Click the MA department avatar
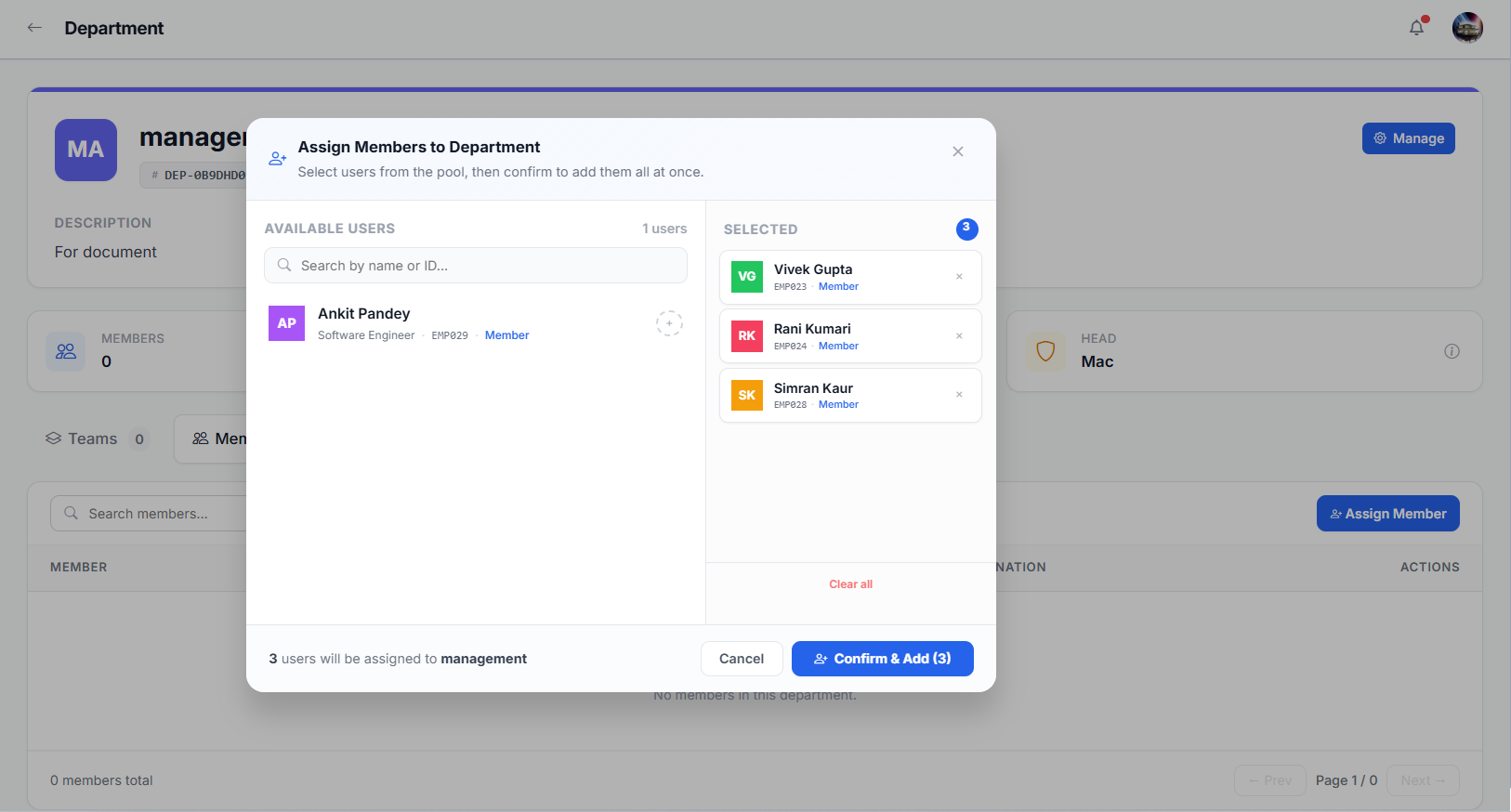The width and height of the screenshot is (1511, 812). tap(85, 150)
